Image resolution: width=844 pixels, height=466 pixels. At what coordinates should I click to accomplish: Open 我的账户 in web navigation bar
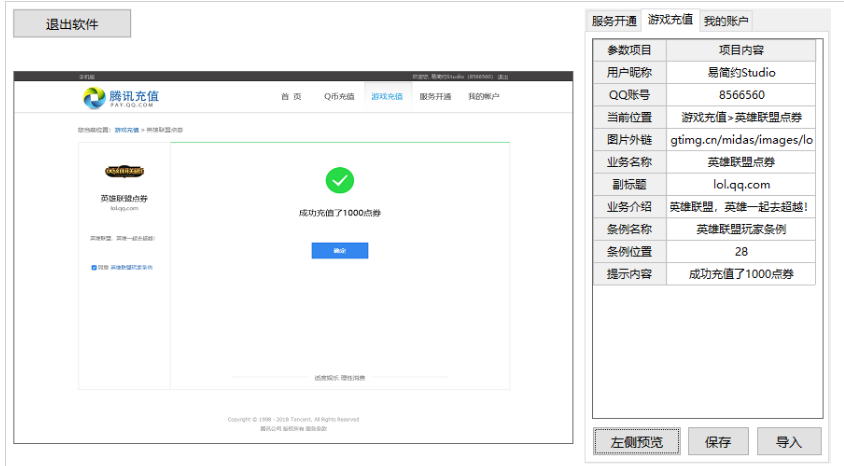pyautogui.click(x=483, y=96)
